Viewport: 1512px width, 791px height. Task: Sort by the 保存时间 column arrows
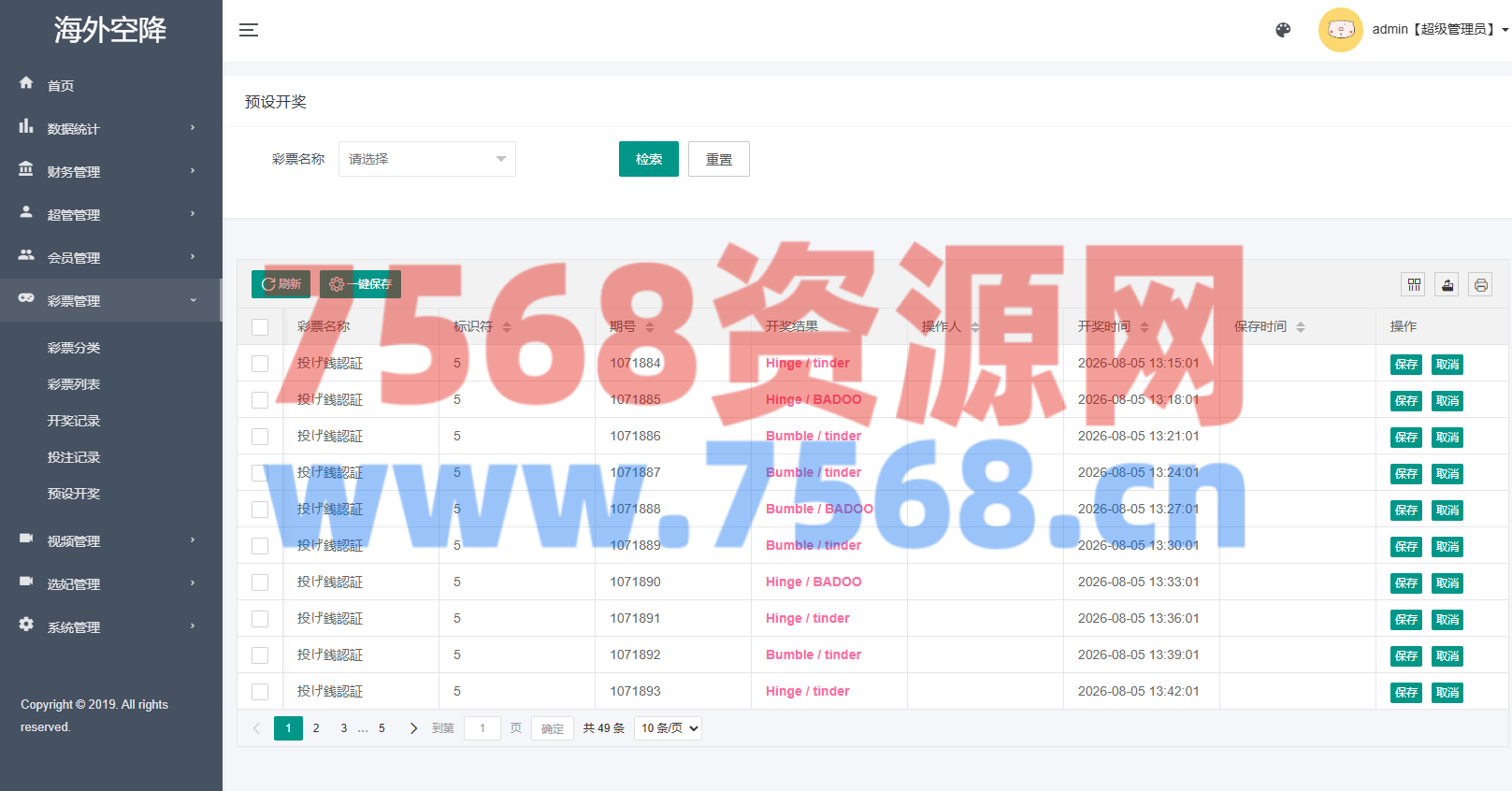[x=1301, y=327]
